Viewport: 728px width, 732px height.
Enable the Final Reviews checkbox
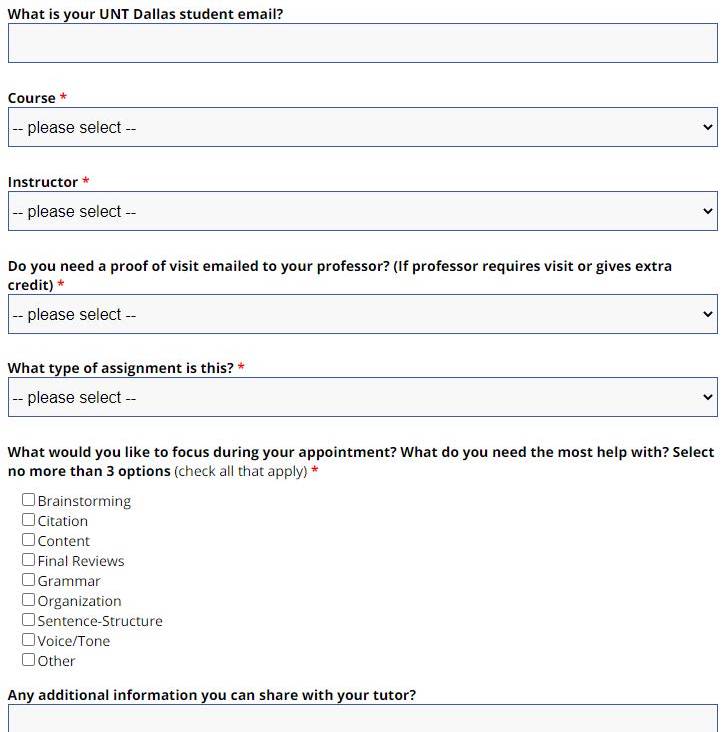(29, 560)
